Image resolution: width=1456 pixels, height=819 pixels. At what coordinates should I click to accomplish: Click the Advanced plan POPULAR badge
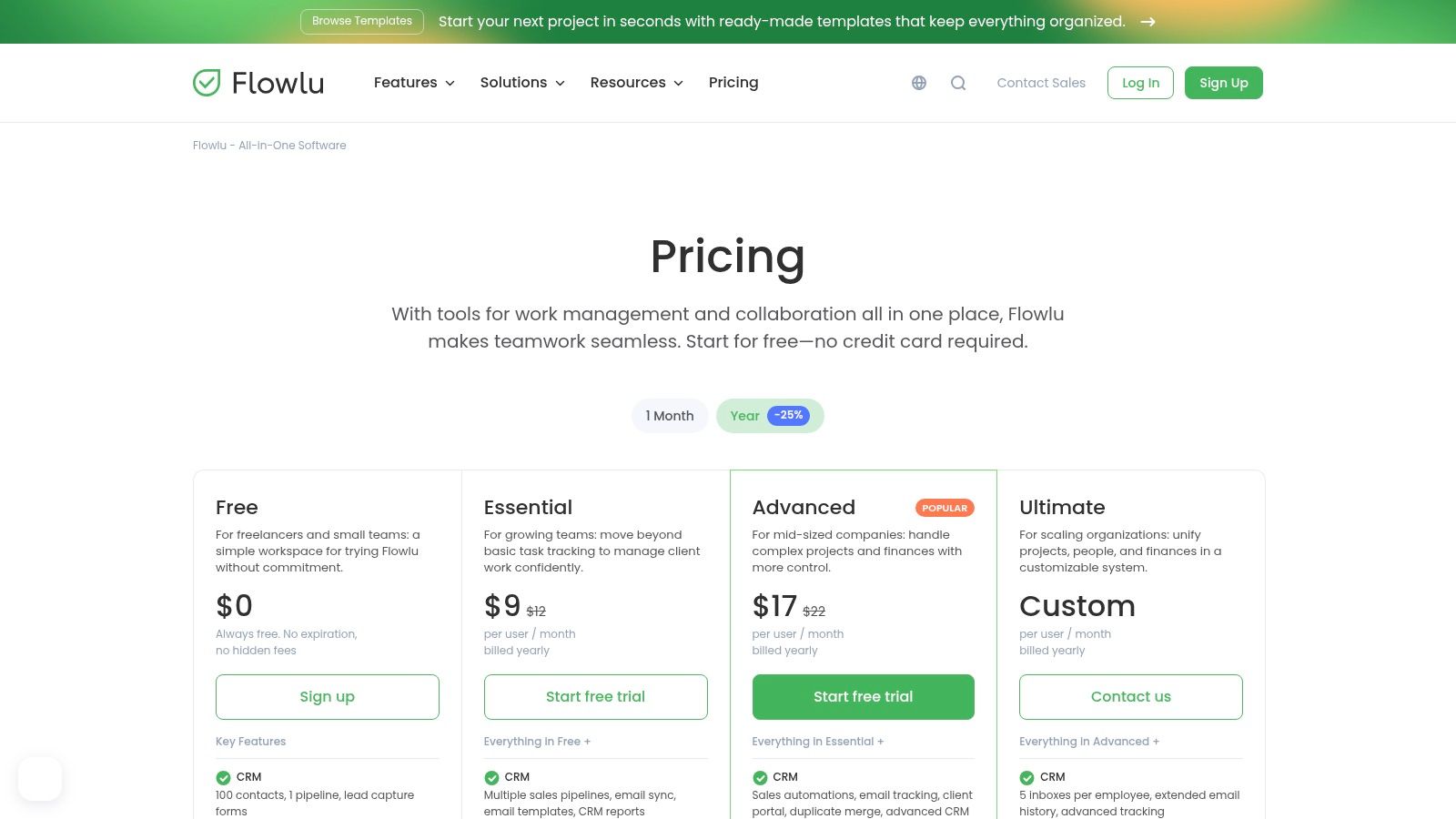point(945,508)
